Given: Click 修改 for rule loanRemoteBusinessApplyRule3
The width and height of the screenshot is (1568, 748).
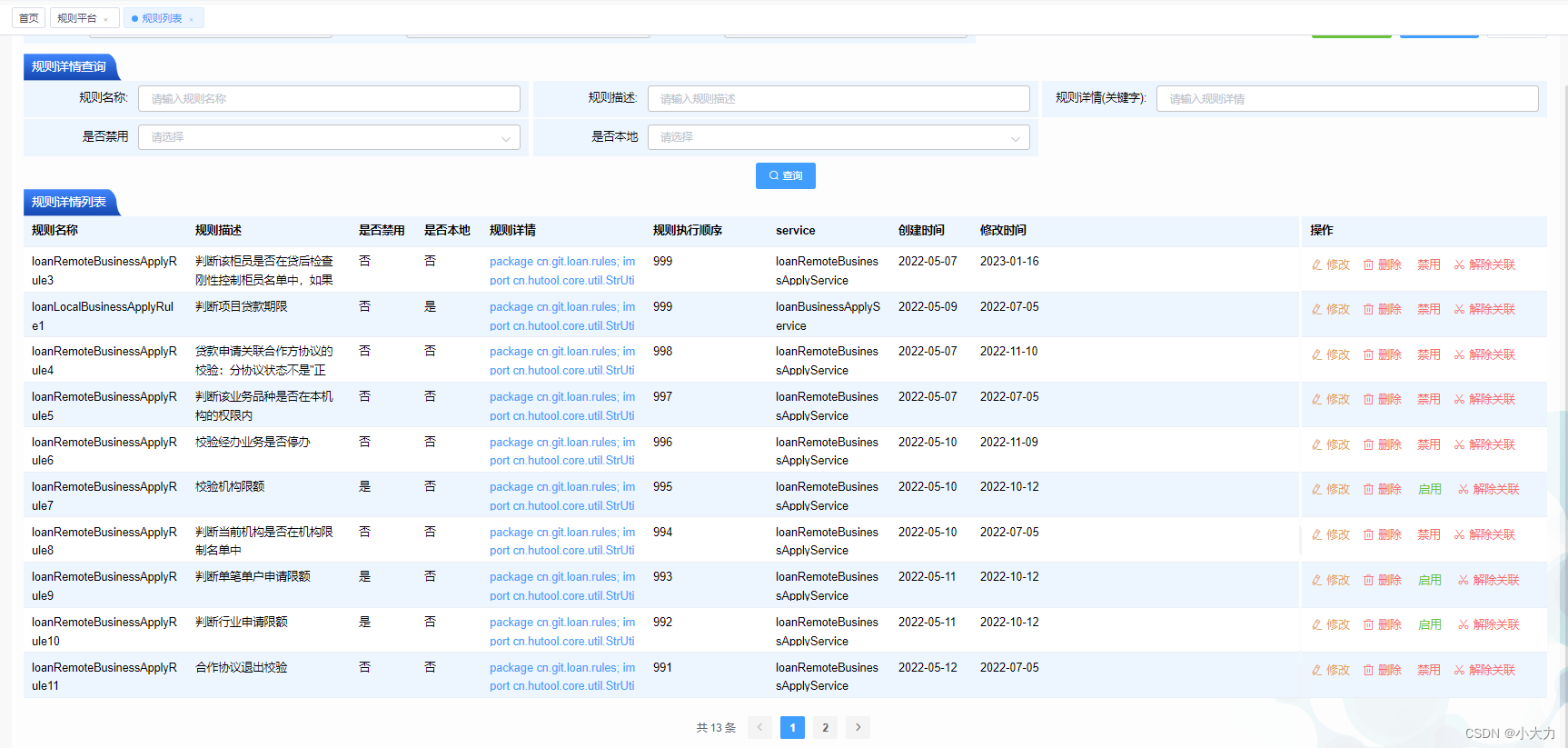Looking at the screenshot, I should click(x=1330, y=264).
